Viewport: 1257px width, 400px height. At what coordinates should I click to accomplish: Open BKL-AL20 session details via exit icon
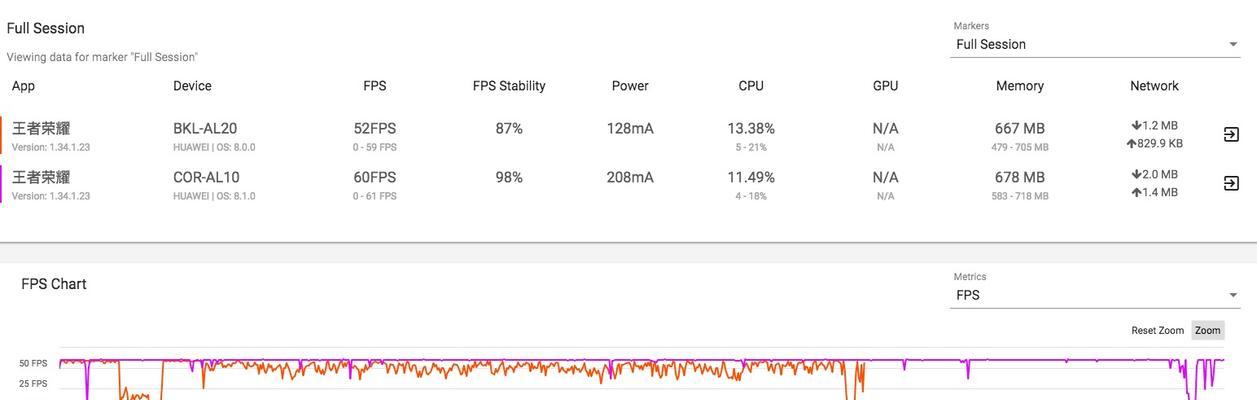click(1231, 134)
